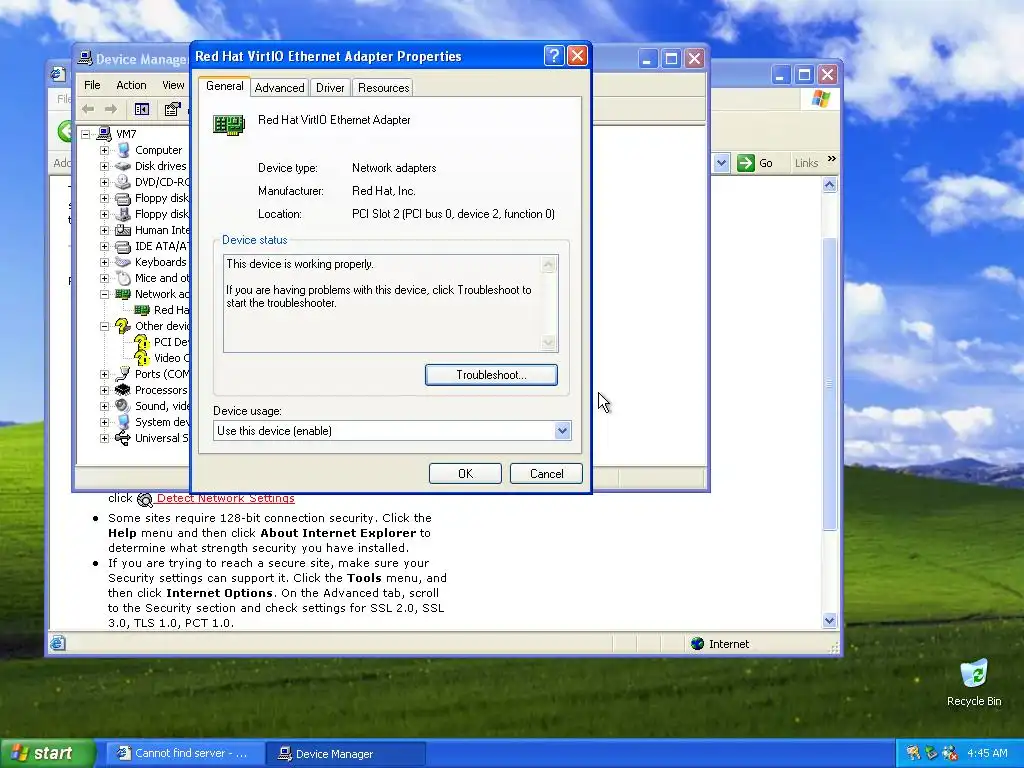1024x768 pixels.
Task: Toggle the console tree pane toolbar icon
Action: pos(142,109)
